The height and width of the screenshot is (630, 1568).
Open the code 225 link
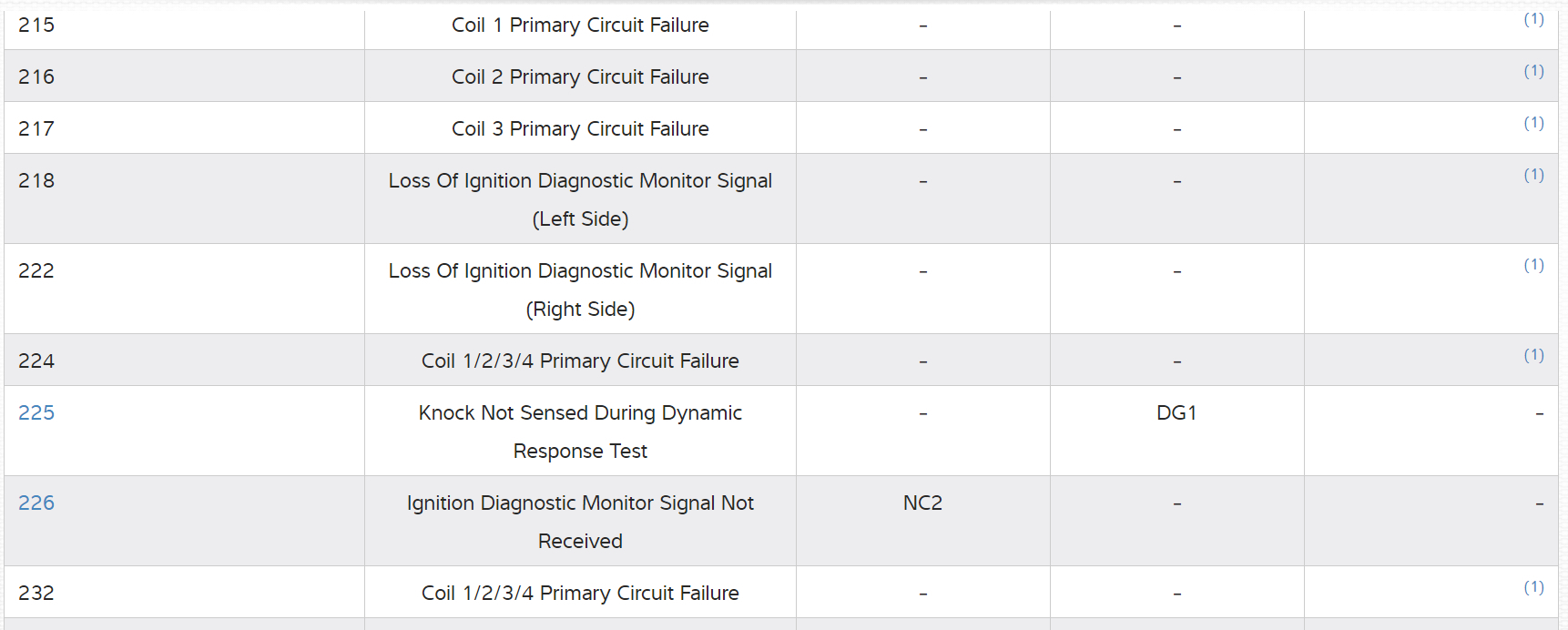36,413
